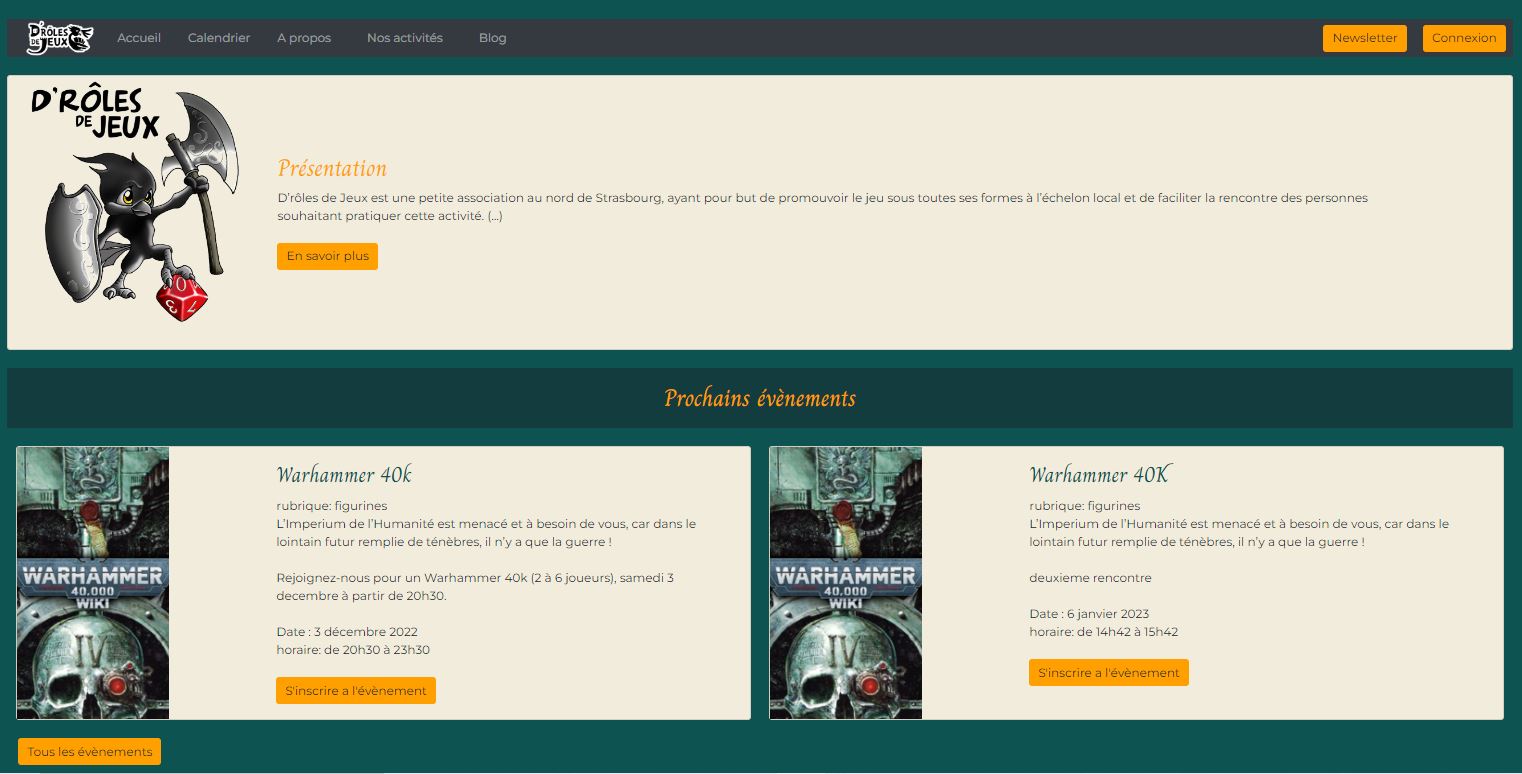Open the Warhammer 40K uppercase title link
This screenshot has height=774, width=1522.
(1099, 475)
